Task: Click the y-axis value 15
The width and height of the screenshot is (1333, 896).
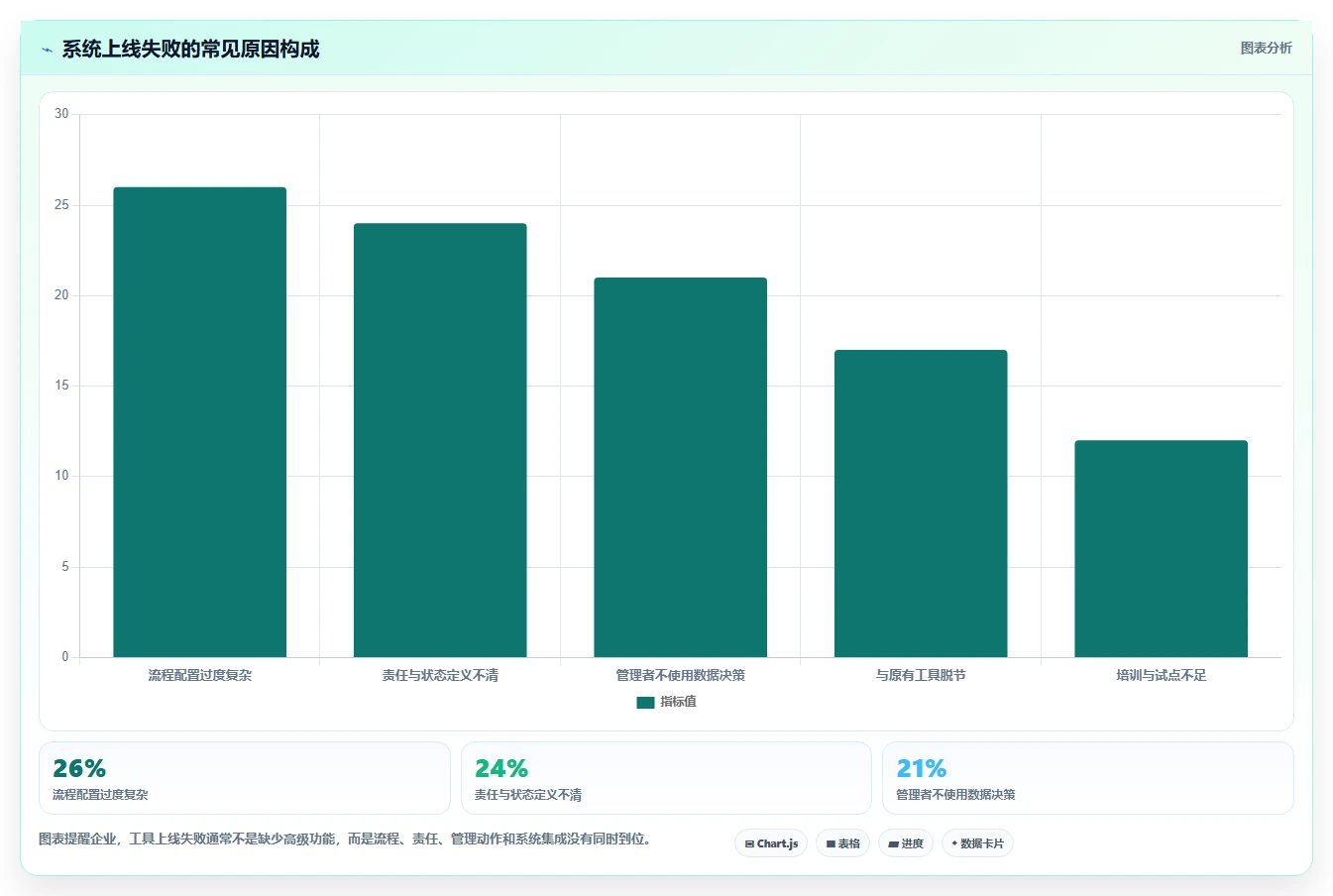Action: pyautogui.click(x=61, y=386)
